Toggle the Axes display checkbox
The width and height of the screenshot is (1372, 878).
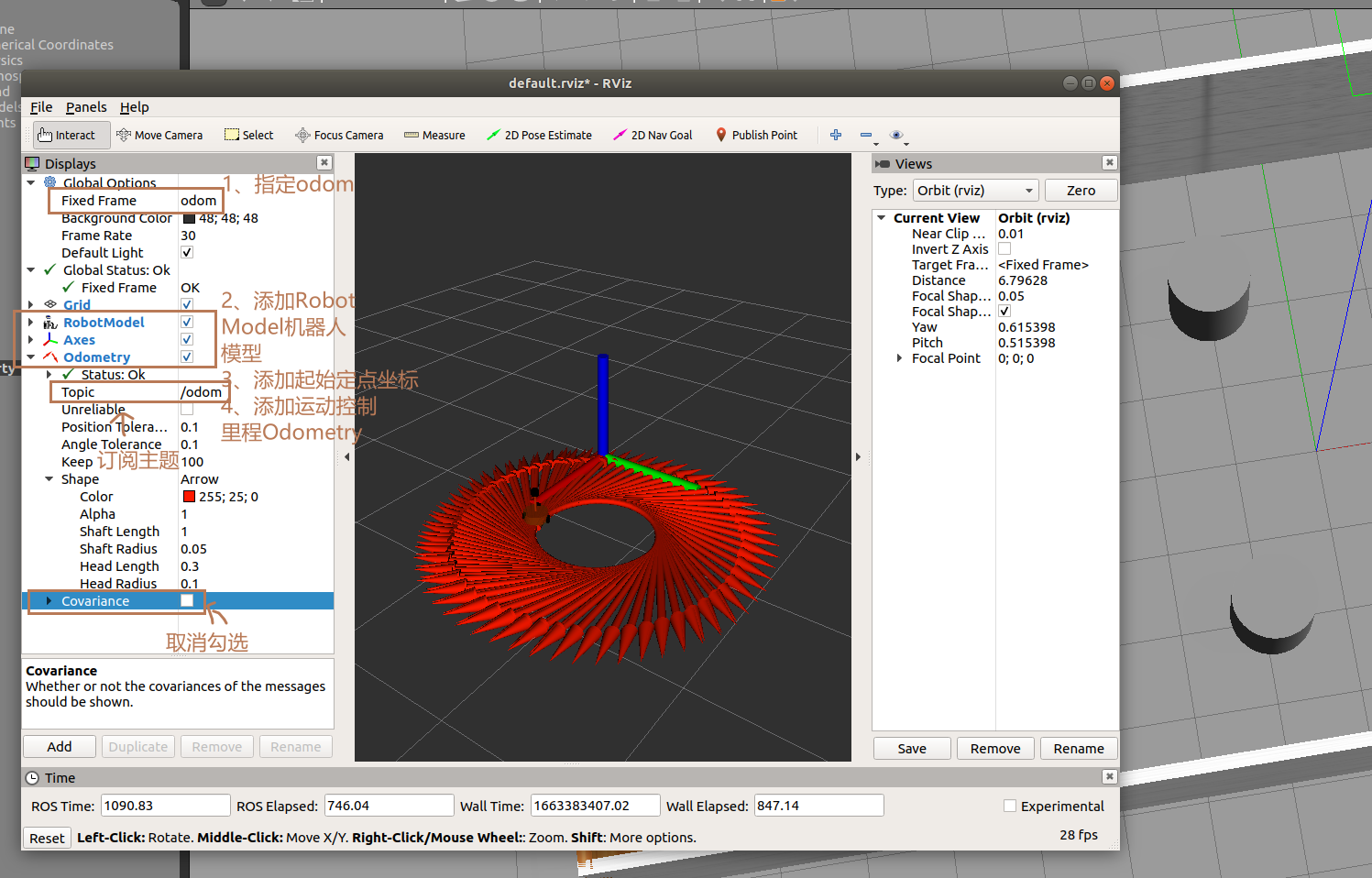coord(187,339)
